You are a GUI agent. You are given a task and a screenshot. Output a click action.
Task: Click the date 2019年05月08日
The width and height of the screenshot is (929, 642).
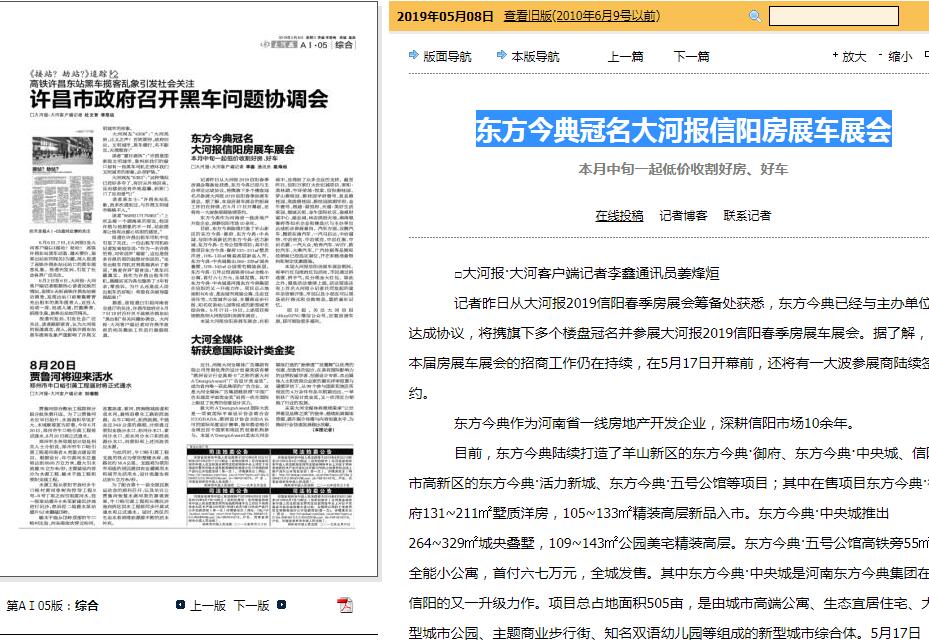pos(445,16)
